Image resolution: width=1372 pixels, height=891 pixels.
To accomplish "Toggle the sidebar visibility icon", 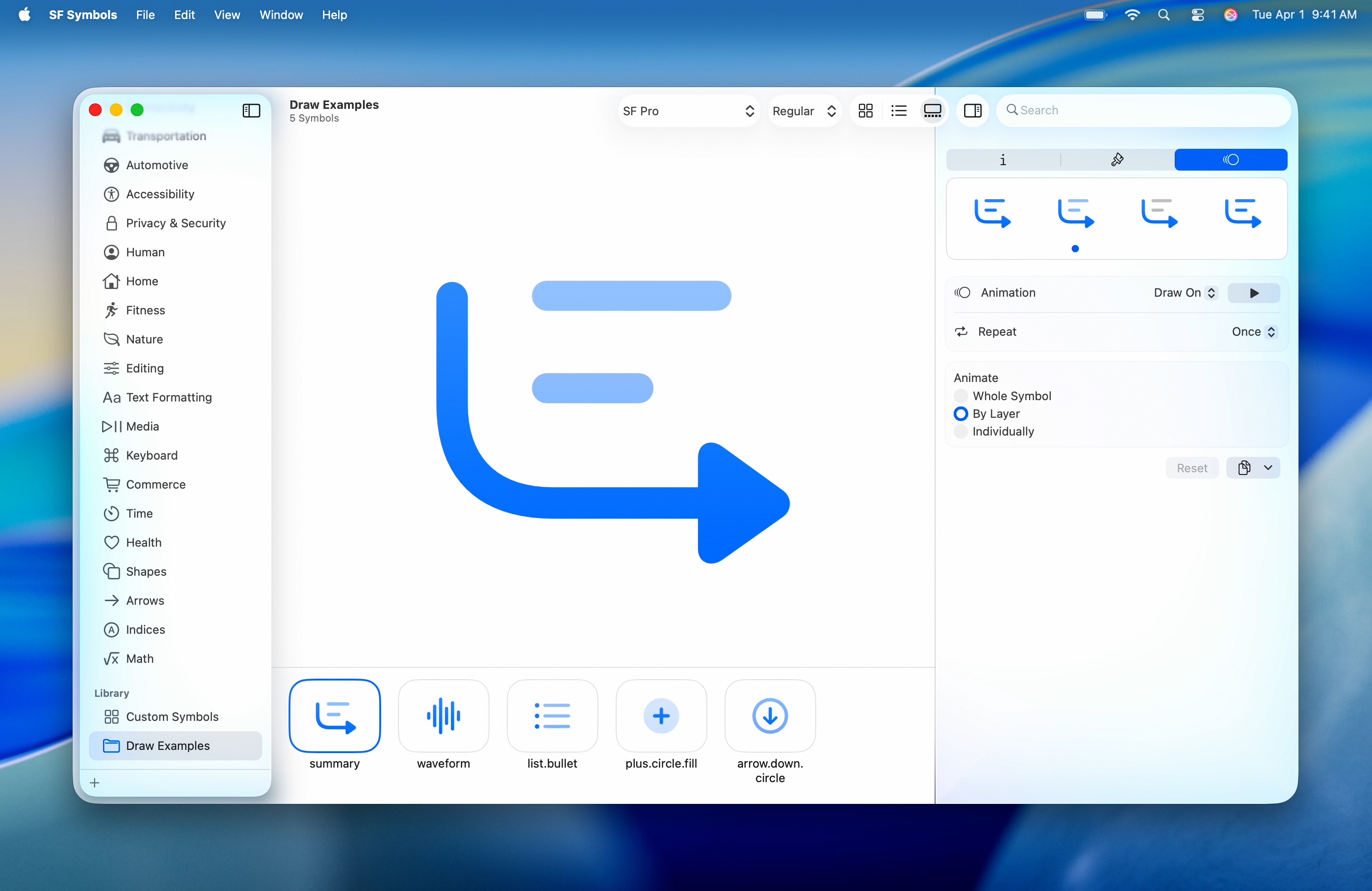I will (x=251, y=111).
